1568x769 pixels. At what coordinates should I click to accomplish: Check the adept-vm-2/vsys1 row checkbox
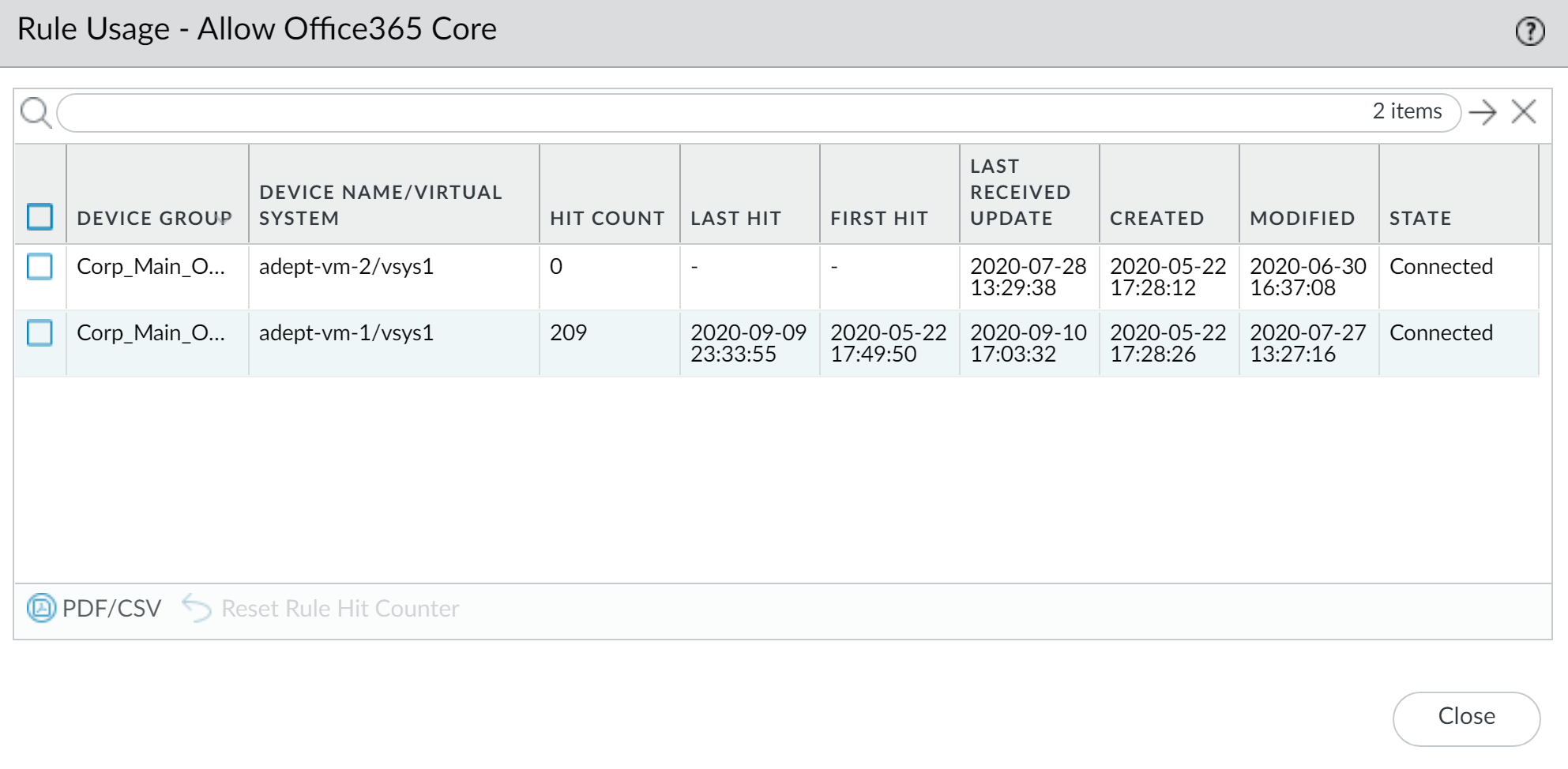coord(40,267)
